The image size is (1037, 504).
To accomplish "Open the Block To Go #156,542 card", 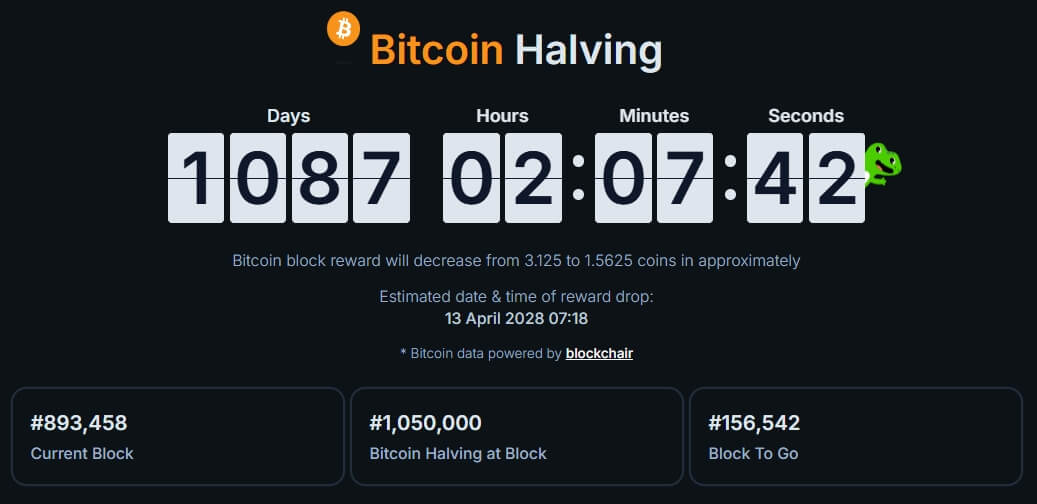I will pos(855,437).
